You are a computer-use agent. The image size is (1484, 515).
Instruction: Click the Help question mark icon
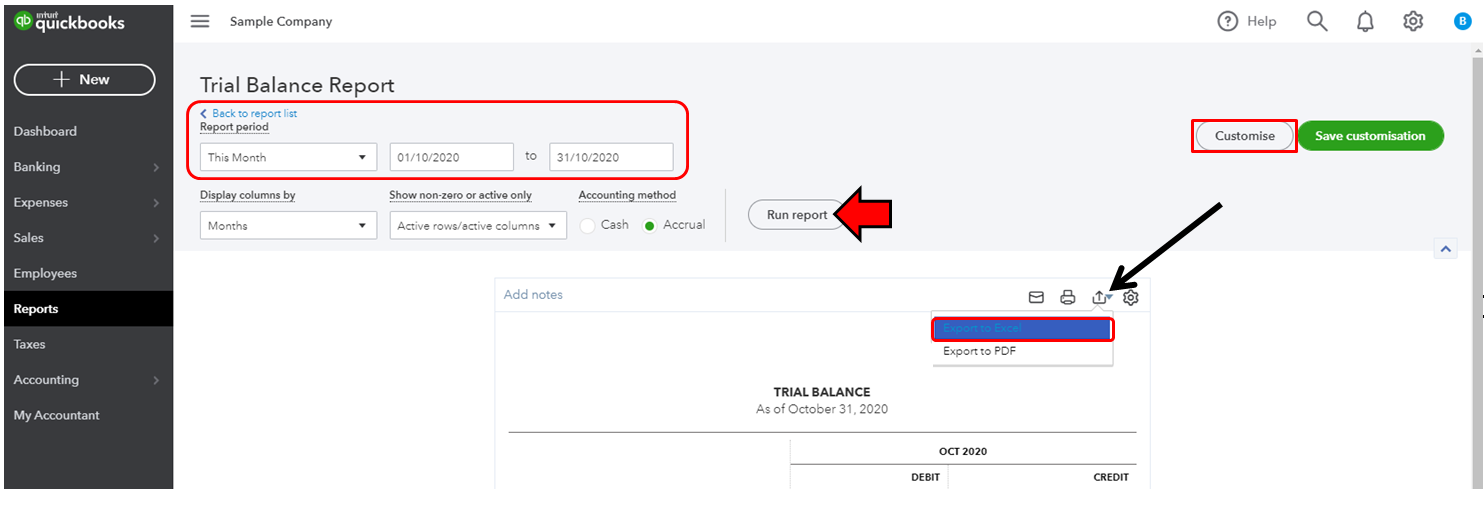1227,21
